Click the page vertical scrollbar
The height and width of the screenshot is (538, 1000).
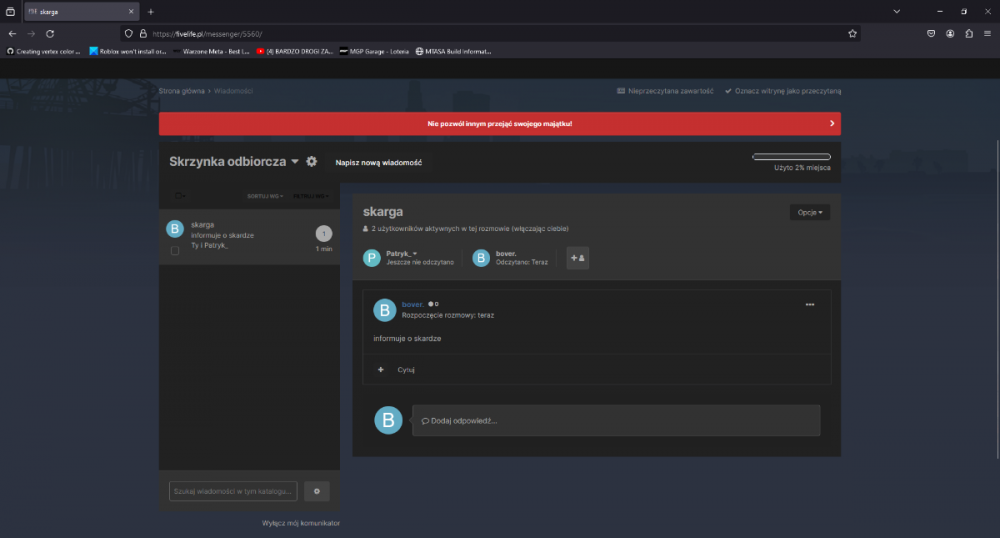click(x=997, y=300)
